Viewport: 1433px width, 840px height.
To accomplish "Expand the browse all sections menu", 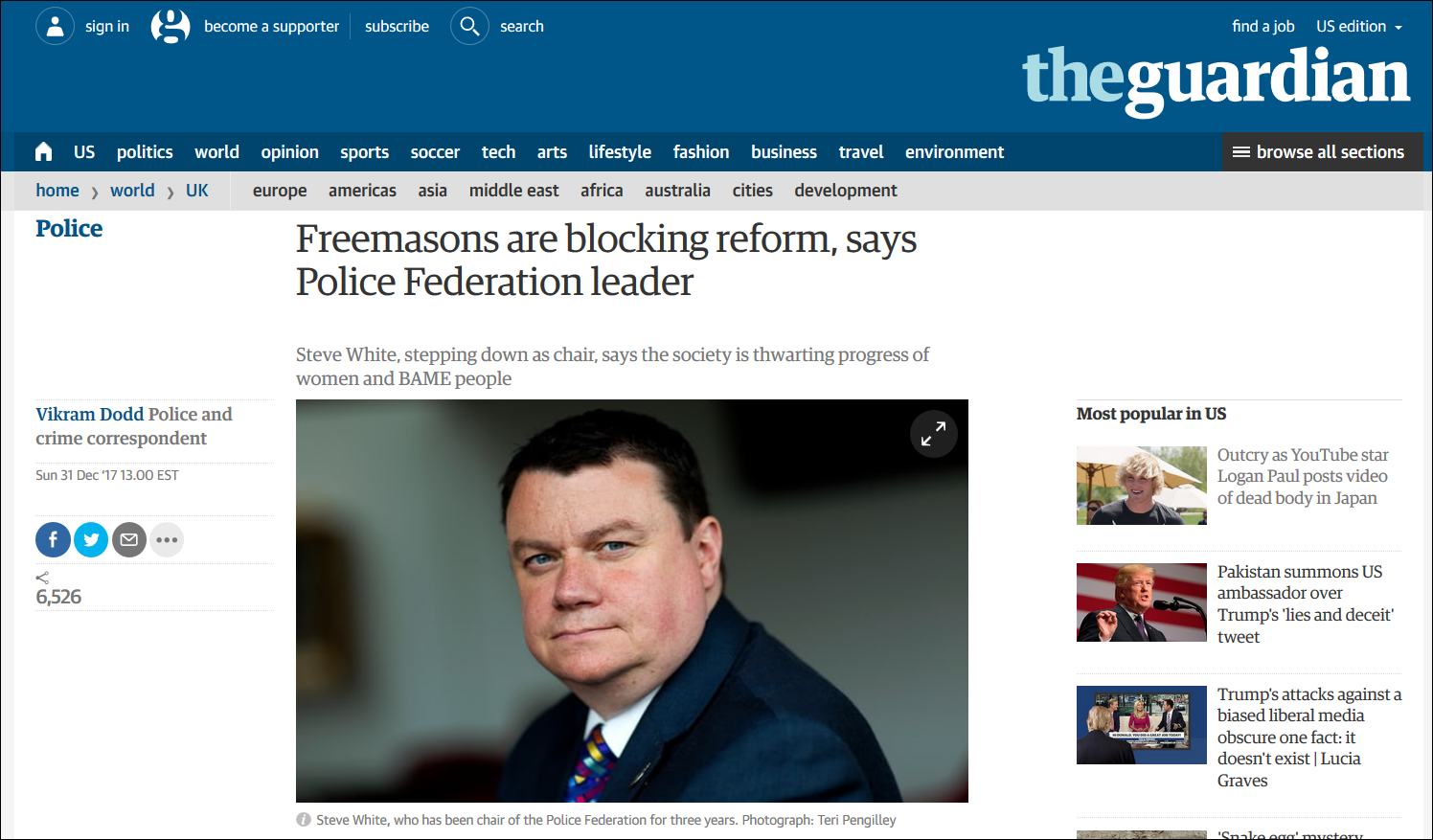I will click(x=1322, y=151).
